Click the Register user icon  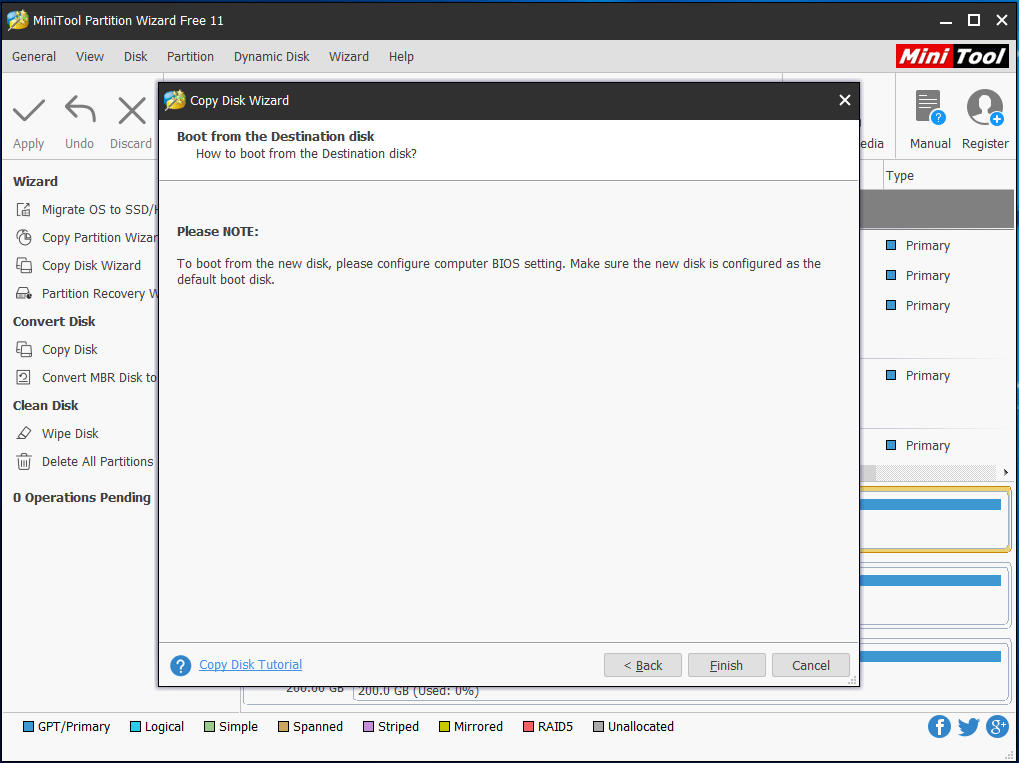point(985,107)
